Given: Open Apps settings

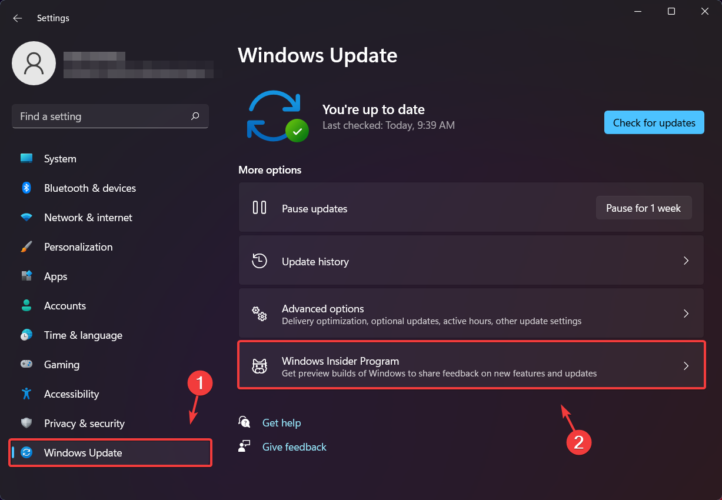Looking at the screenshot, I should [111, 276].
